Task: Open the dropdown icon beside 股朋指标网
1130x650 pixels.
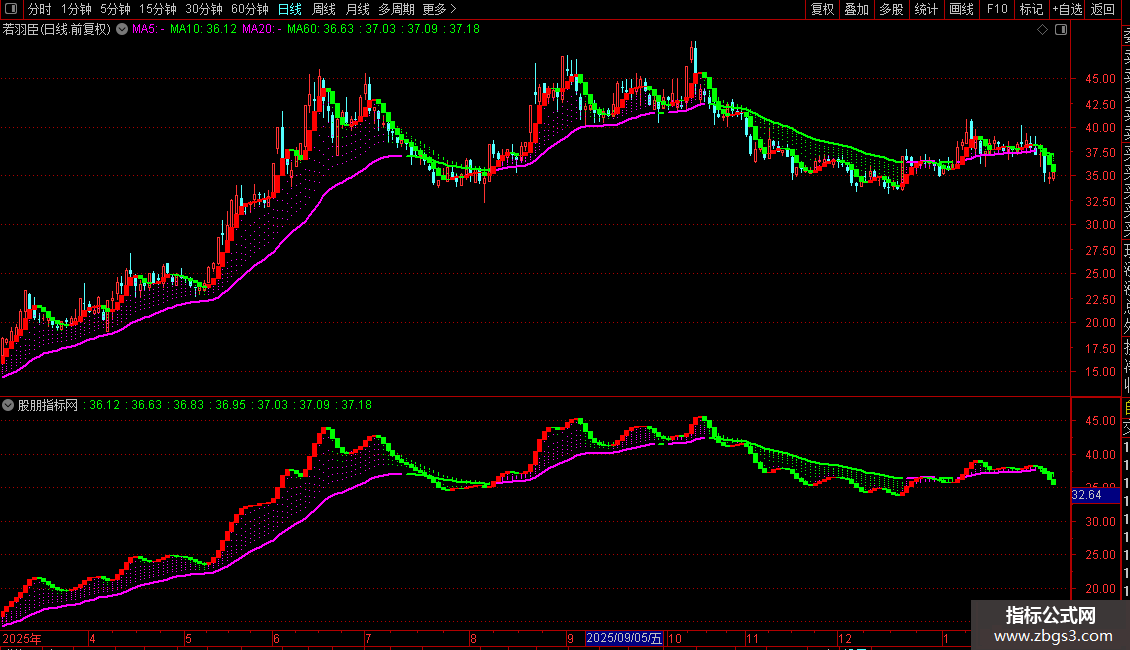Action: click(8, 405)
